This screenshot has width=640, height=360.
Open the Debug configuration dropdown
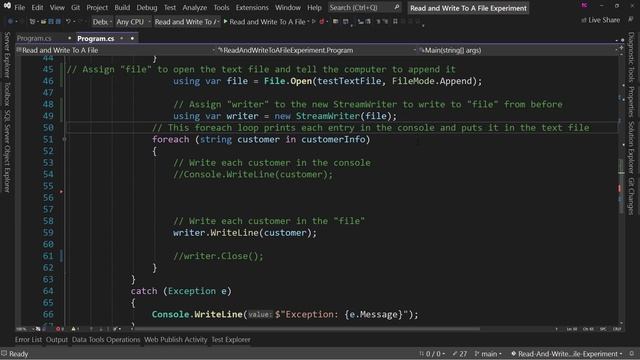tap(102, 22)
